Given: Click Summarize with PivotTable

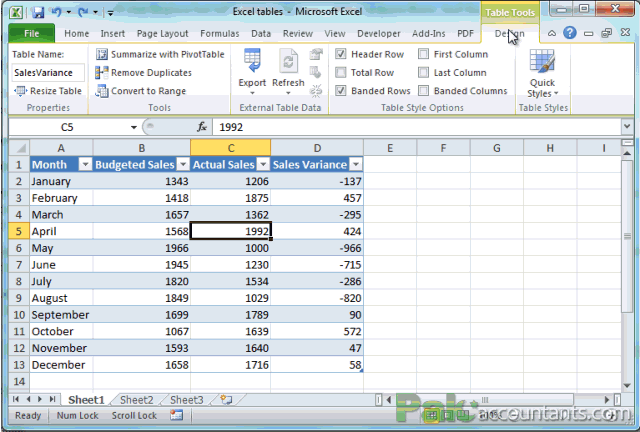Looking at the screenshot, I should point(160,54).
